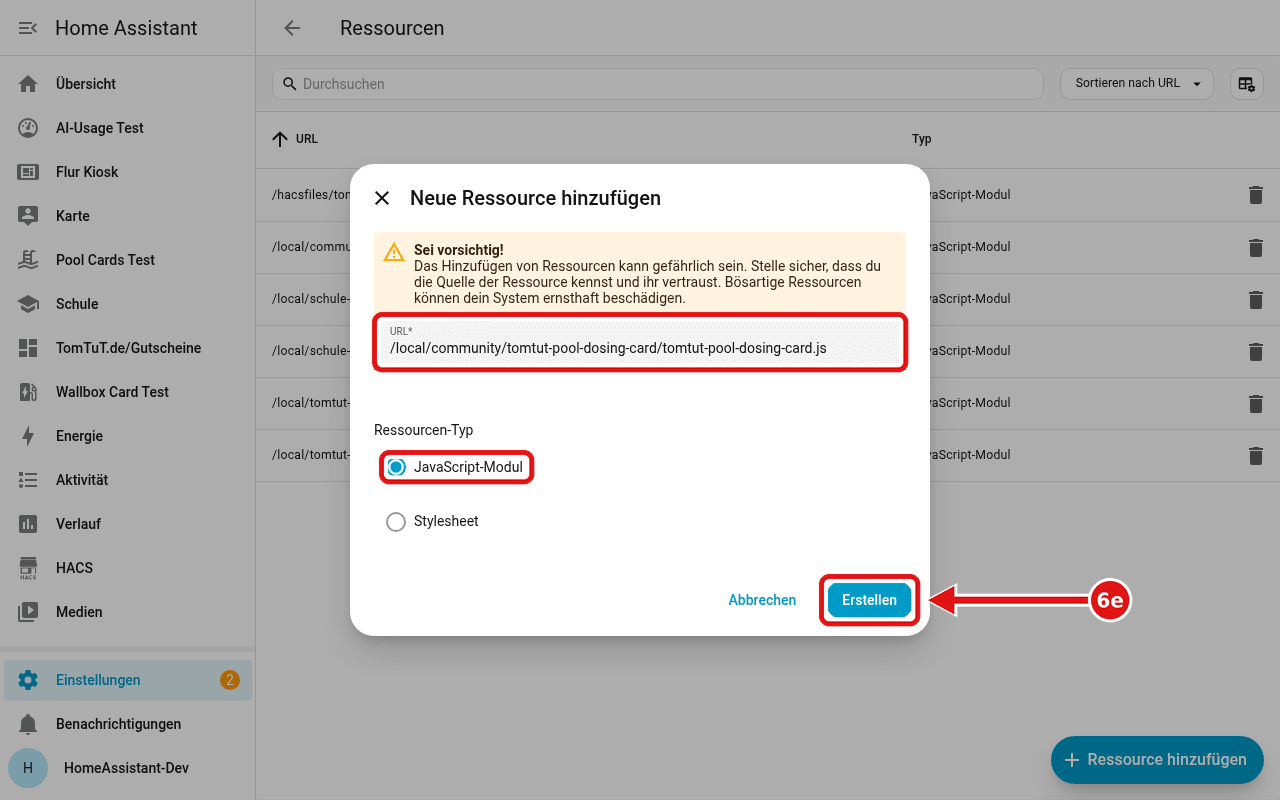Image resolution: width=1280 pixels, height=800 pixels.
Task: Open Karte in the sidebar
Action: (x=128, y=216)
